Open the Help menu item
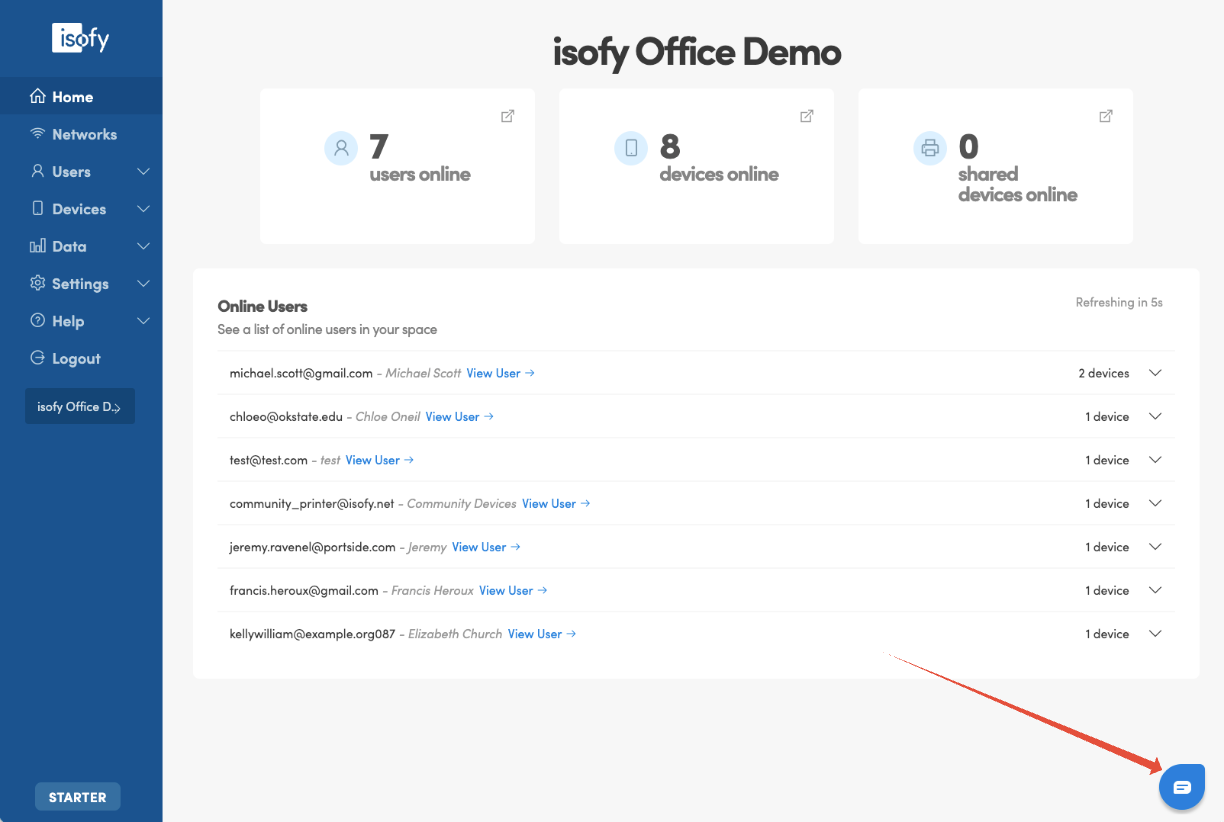 click(x=81, y=321)
